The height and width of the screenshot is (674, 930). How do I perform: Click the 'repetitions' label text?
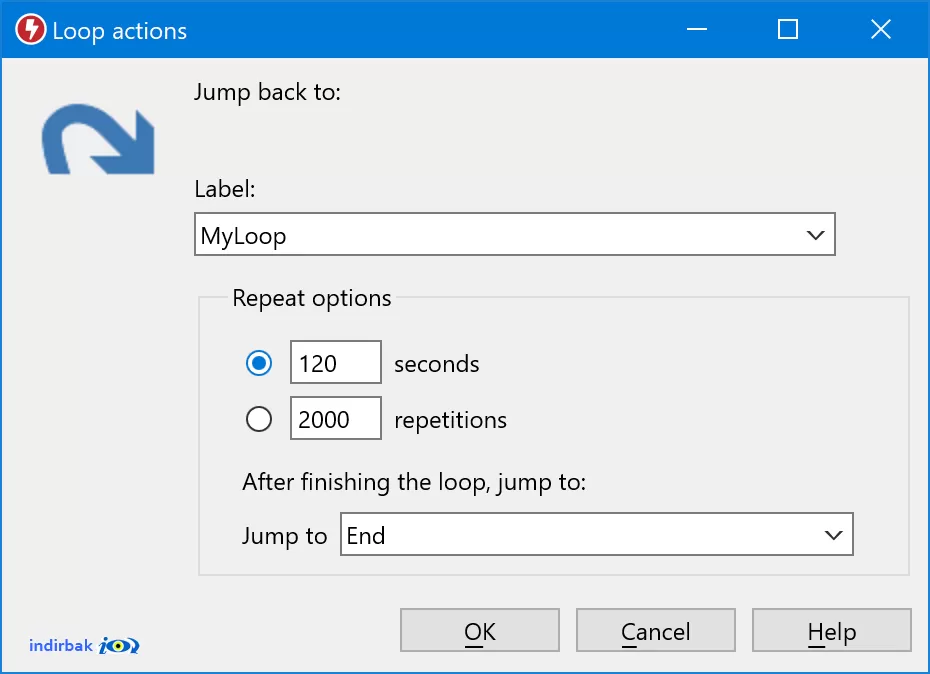coord(450,421)
